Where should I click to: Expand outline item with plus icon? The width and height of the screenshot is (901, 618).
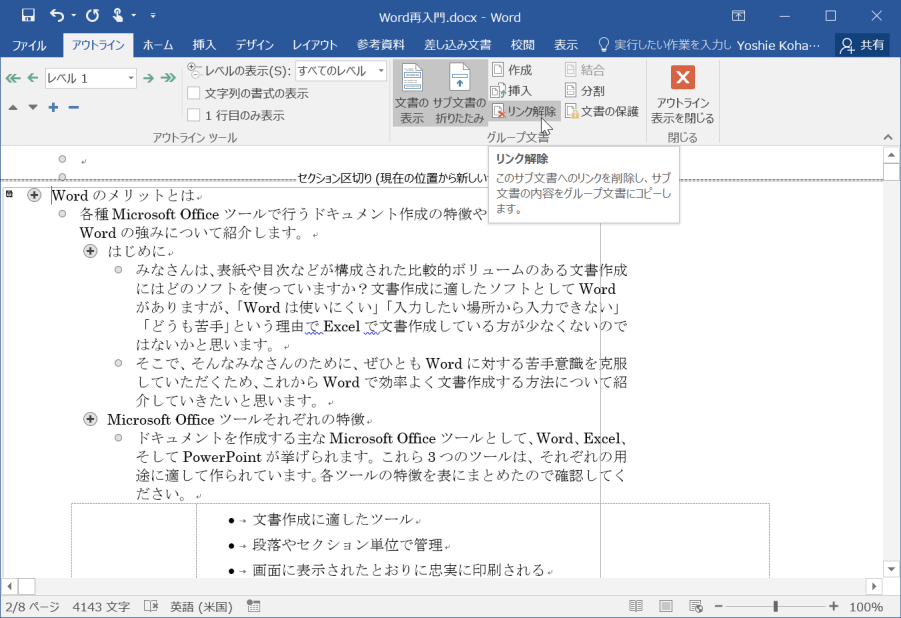(53, 108)
